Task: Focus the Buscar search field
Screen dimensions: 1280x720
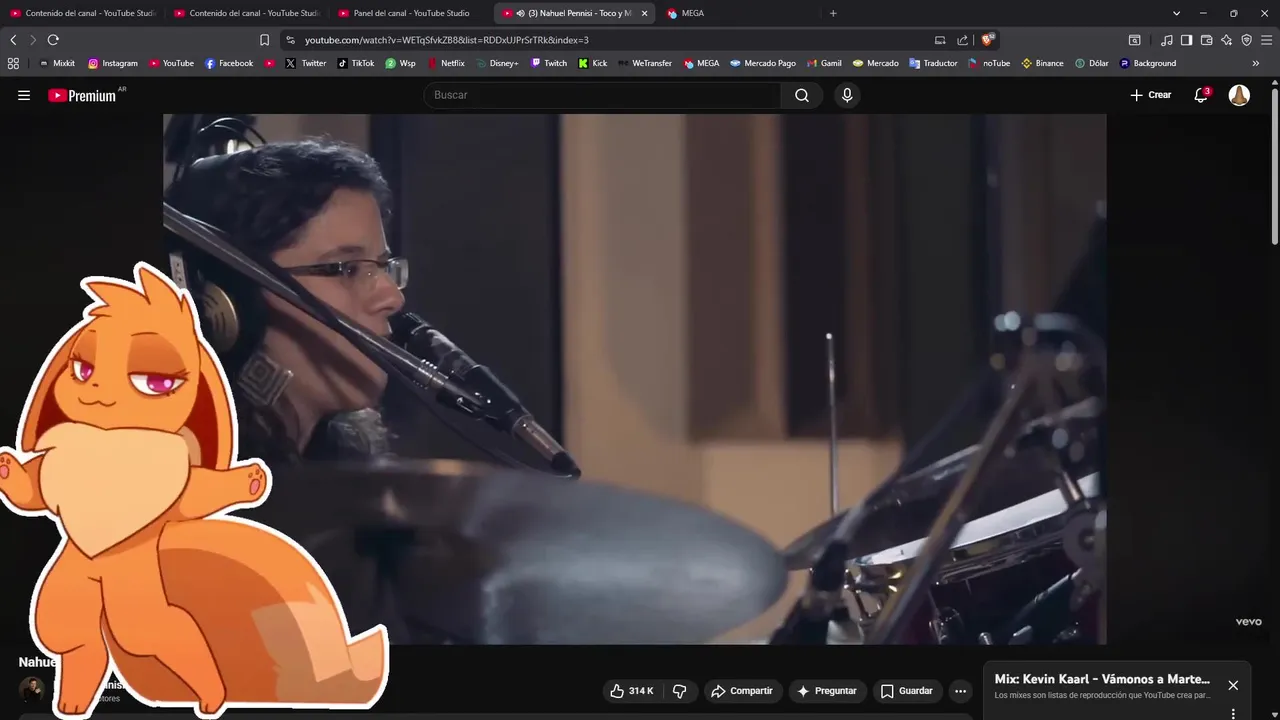Action: (603, 95)
